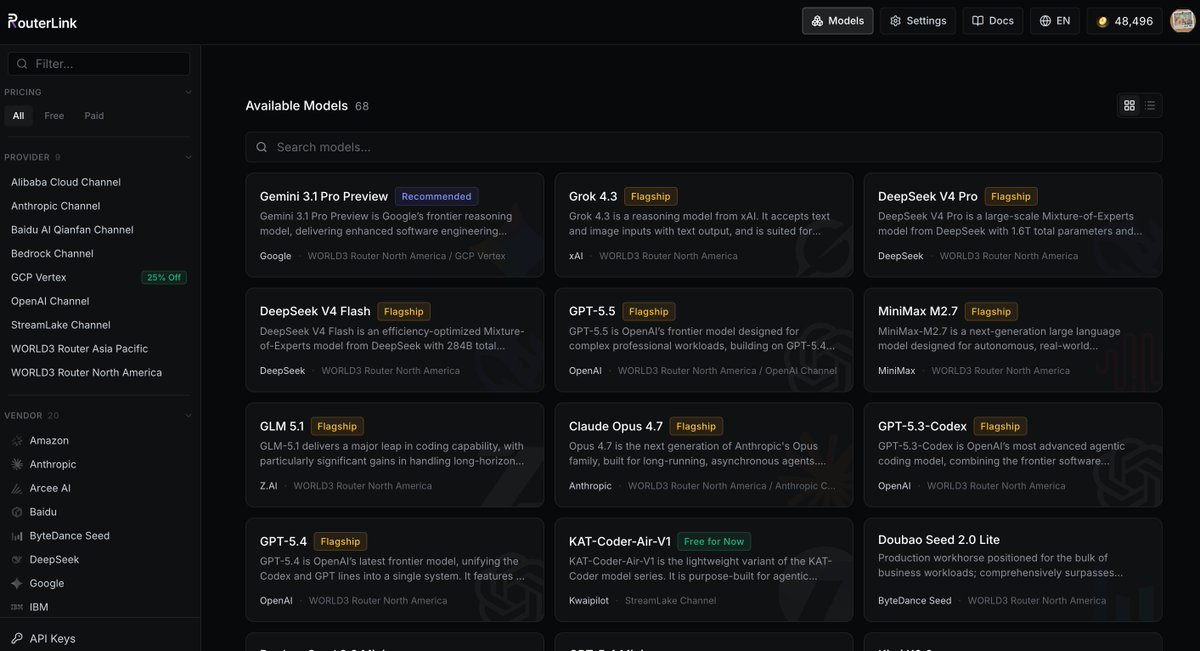
Task: Open the DeepSeek V4 Pro card
Action: [1012, 226]
